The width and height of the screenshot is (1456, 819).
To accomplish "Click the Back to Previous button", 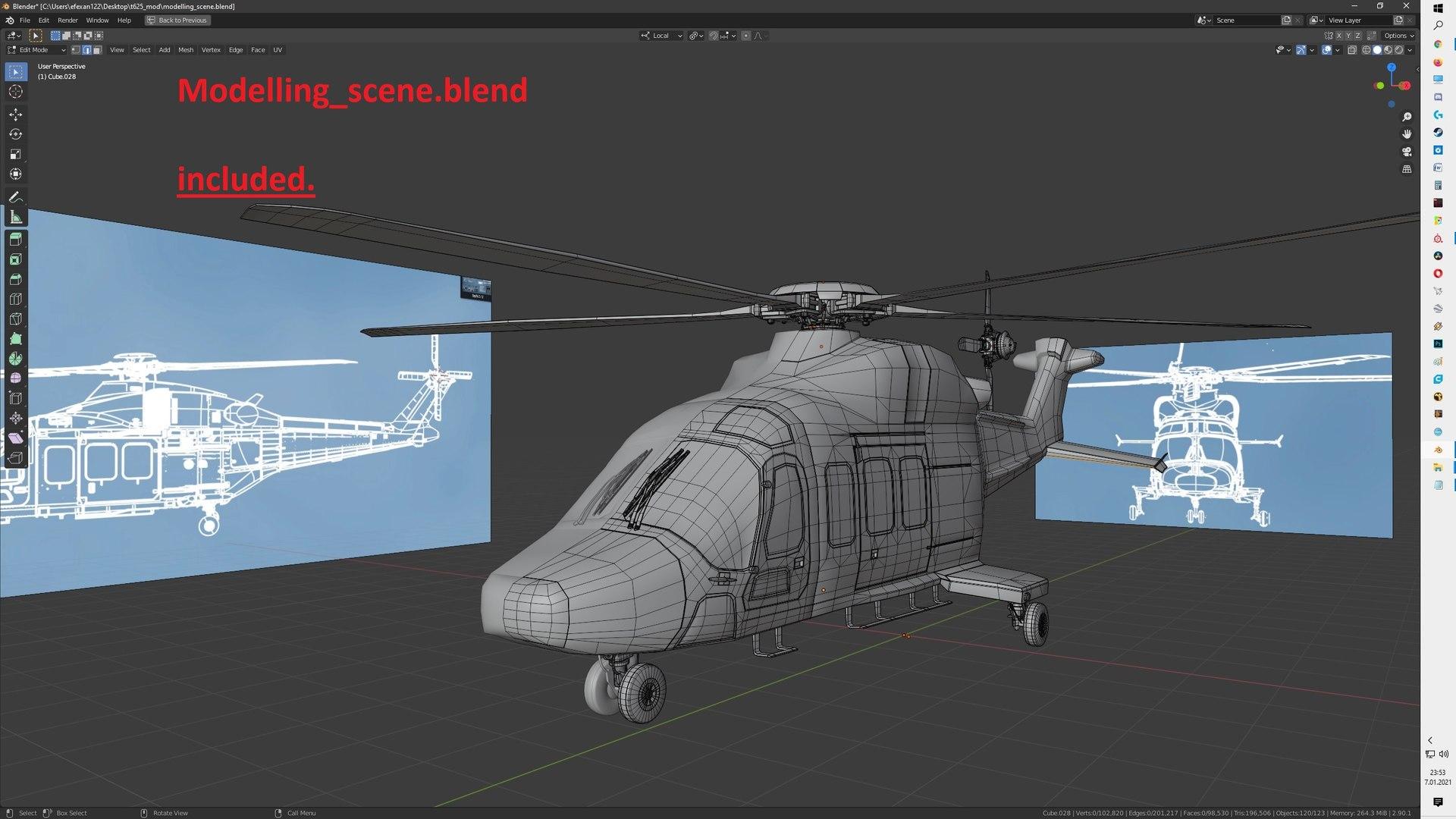I will pyautogui.click(x=177, y=20).
